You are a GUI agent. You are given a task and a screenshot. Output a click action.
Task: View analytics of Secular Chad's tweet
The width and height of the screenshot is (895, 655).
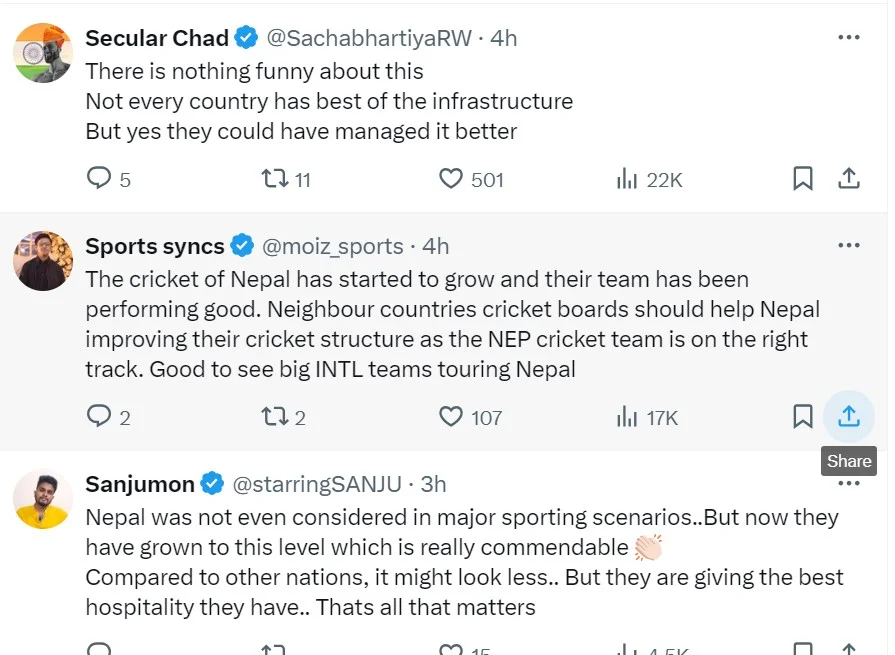point(628,179)
